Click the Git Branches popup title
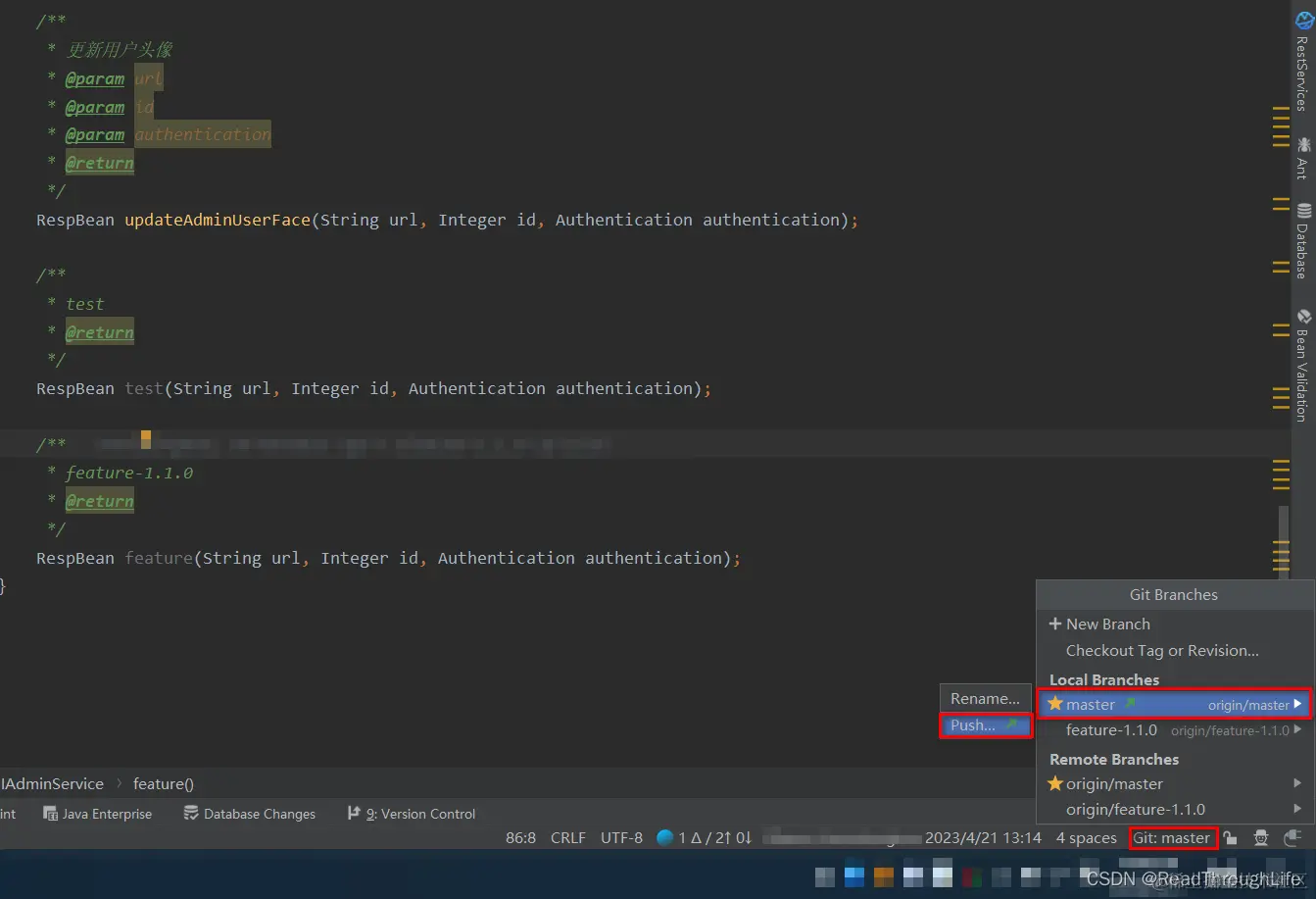1316x899 pixels. coord(1174,594)
